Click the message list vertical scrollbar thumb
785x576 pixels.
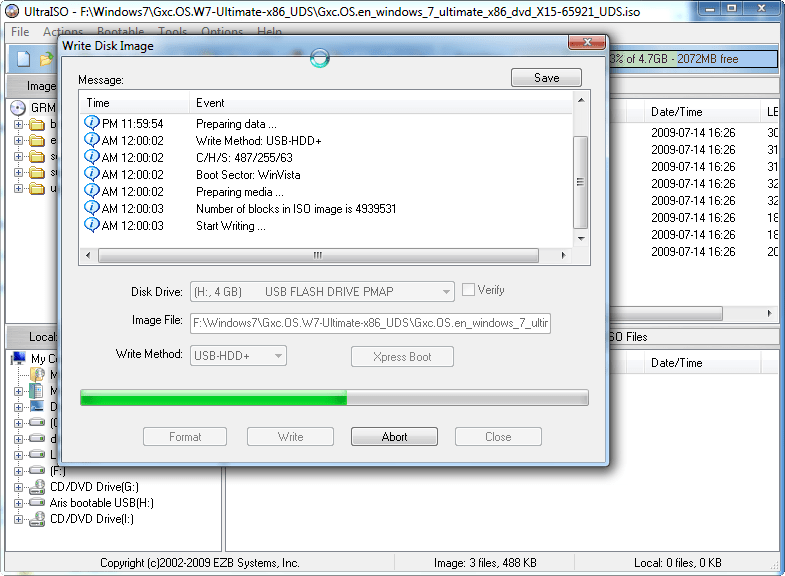[x=580, y=182]
